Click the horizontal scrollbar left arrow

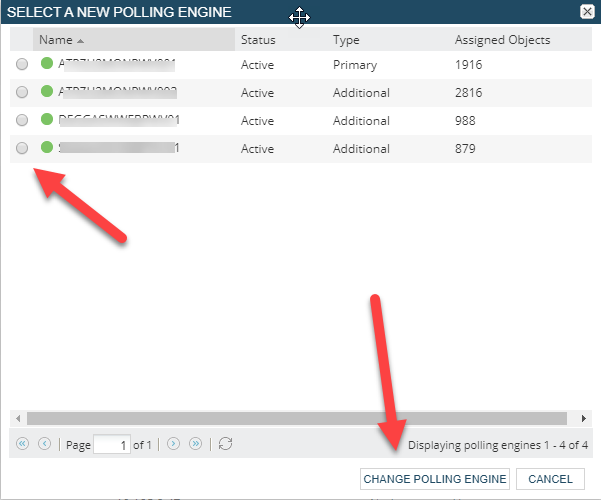[x=18, y=418]
